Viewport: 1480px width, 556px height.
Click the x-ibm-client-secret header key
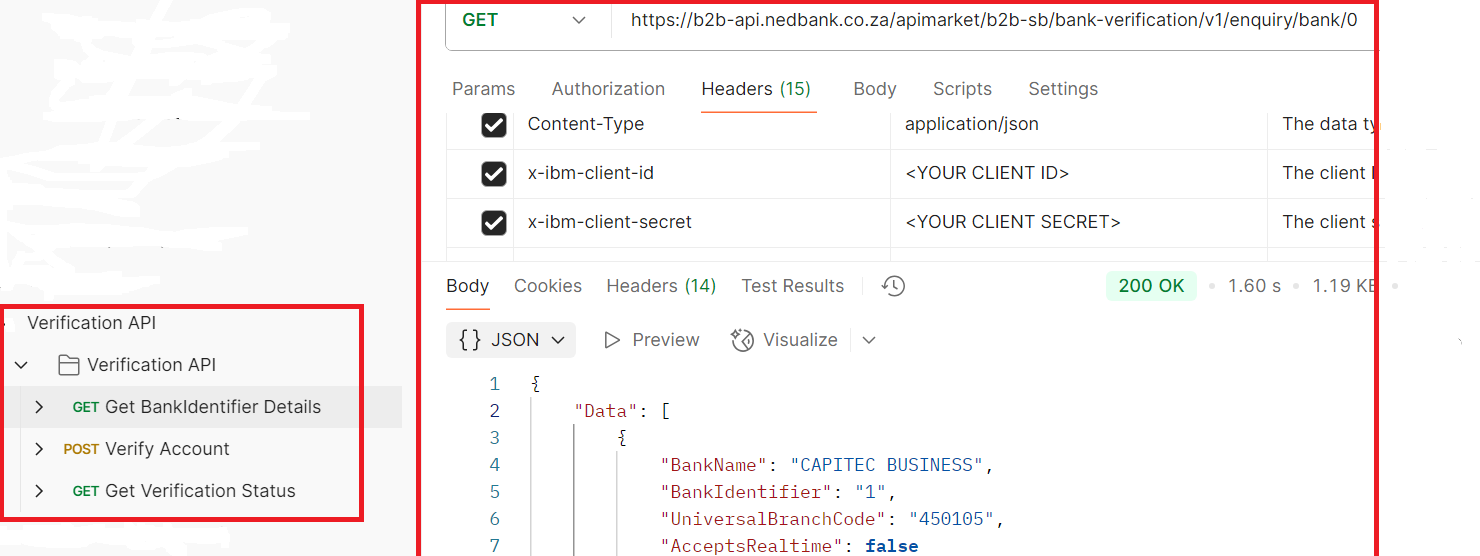pos(610,222)
